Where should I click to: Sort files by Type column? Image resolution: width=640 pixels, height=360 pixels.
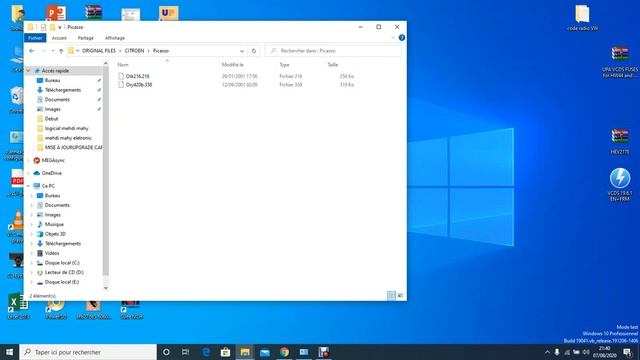[x=284, y=65]
